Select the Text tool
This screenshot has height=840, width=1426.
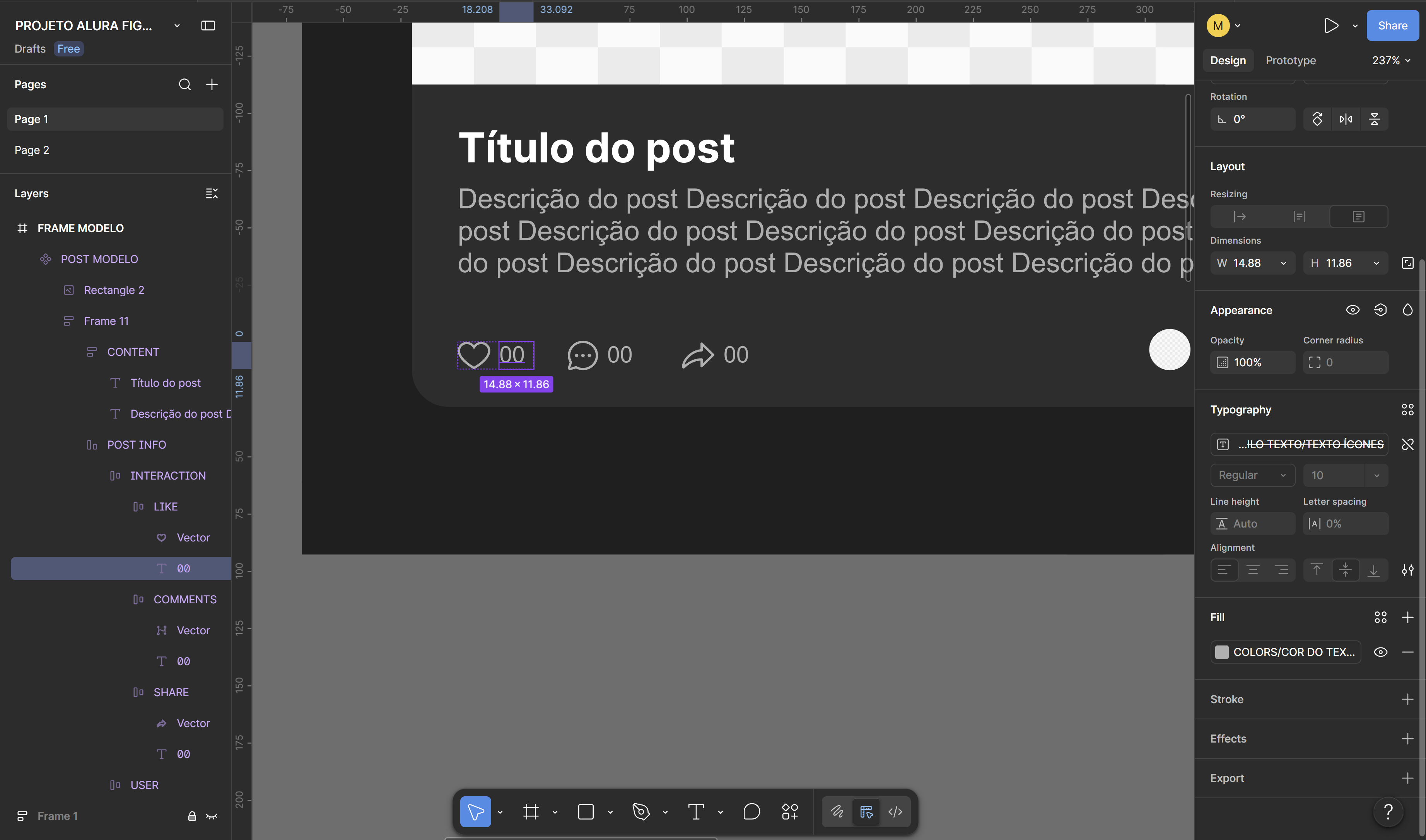pos(696,812)
